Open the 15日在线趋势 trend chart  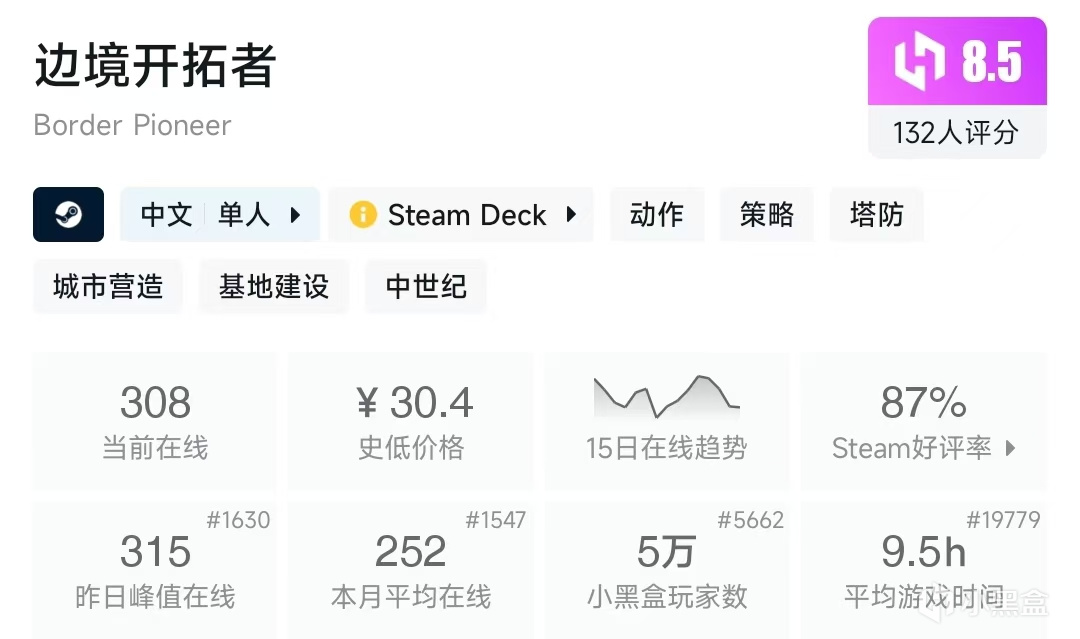(666, 420)
